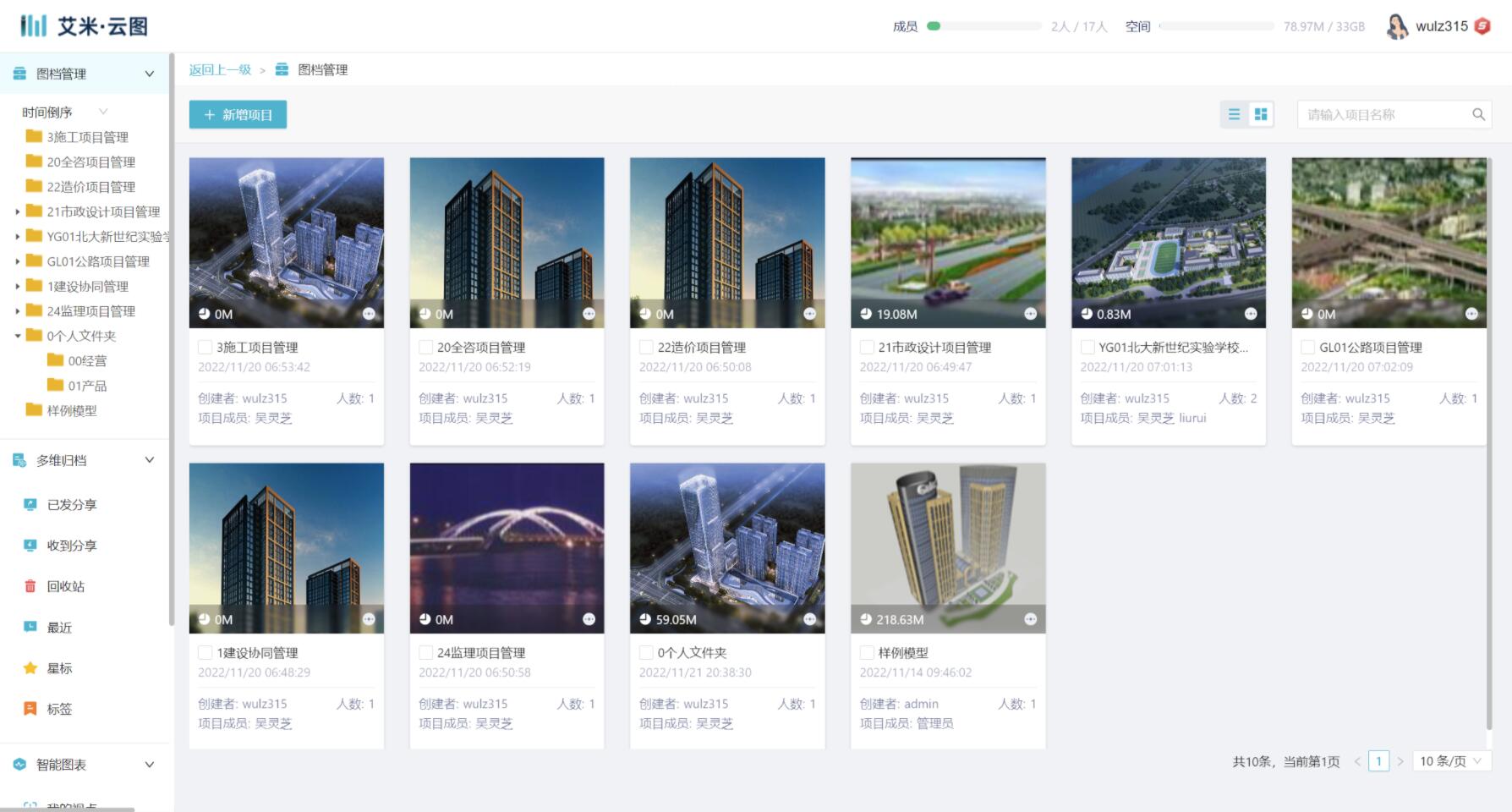Open more options on 样例模型 card
The image size is (1512, 812).
coord(1031,619)
